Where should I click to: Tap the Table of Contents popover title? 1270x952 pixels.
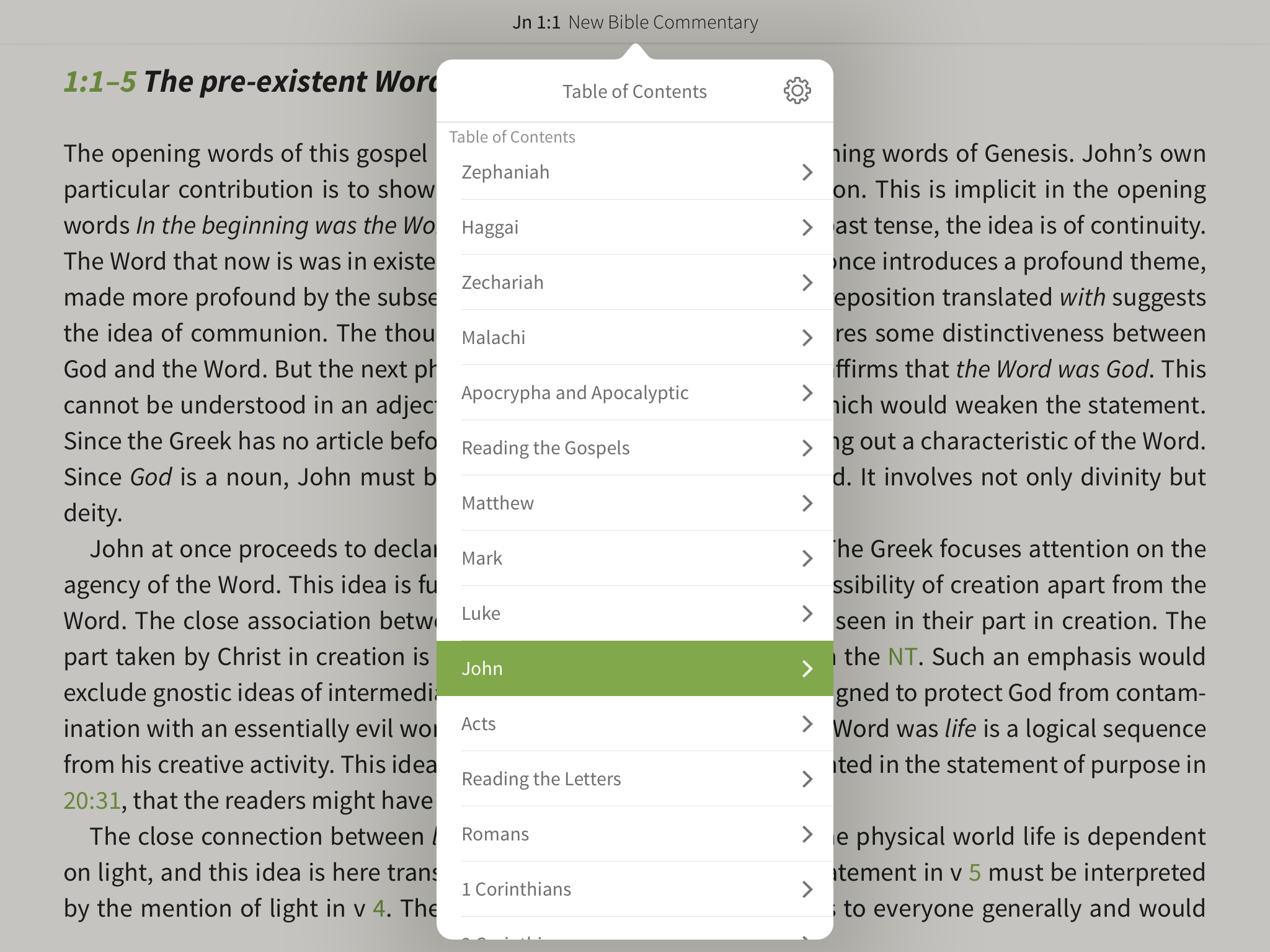point(634,92)
